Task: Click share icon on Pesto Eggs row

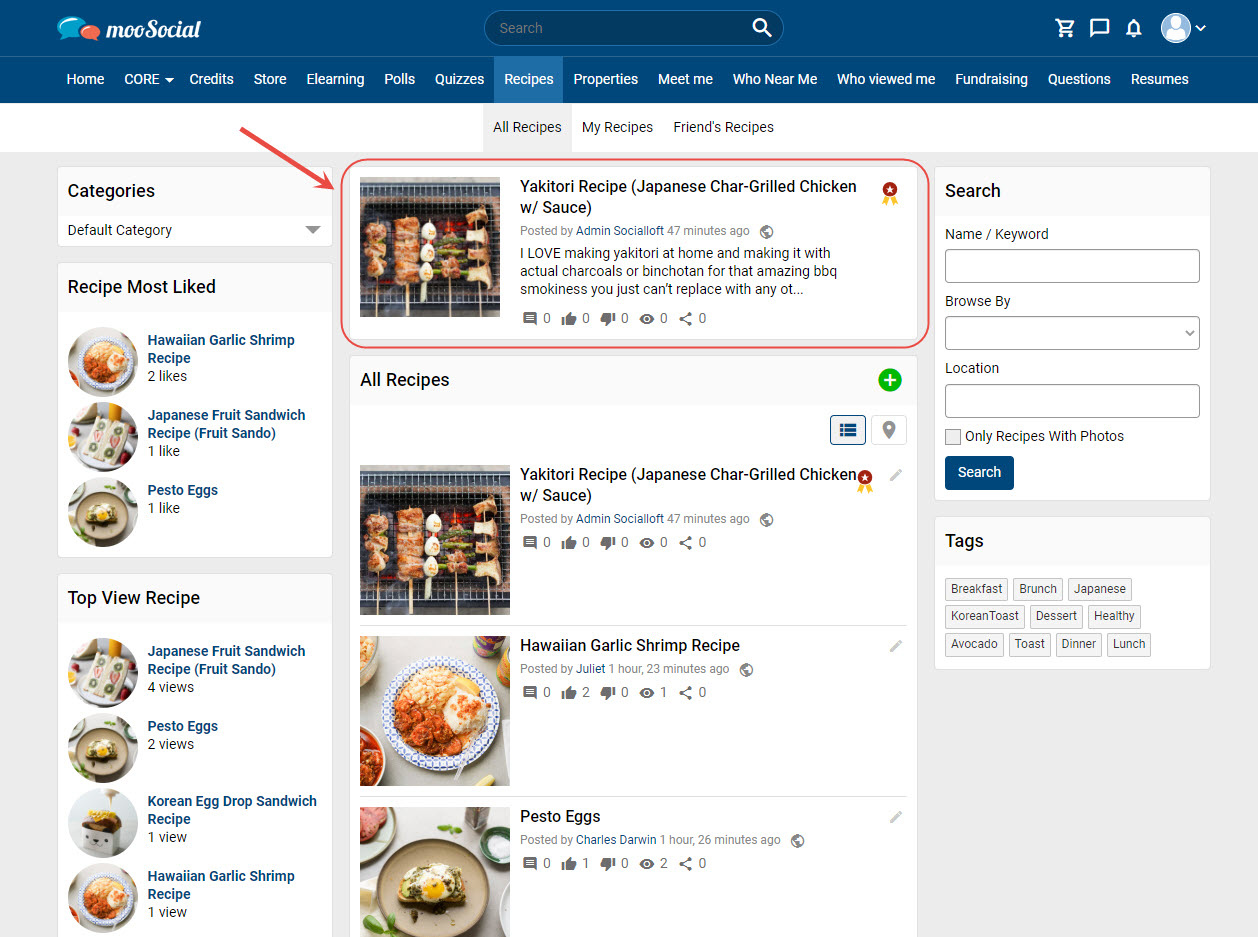Action: coord(686,863)
